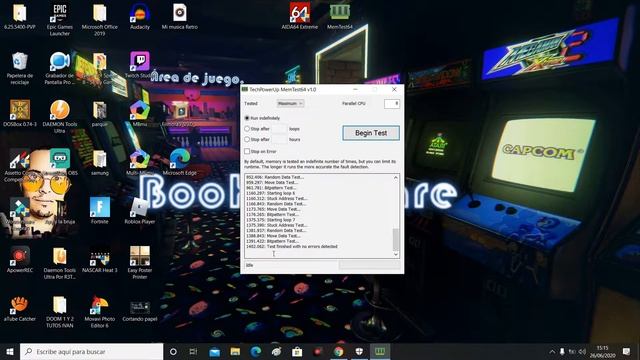Click the log scrollbar down arrow
The height and width of the screenshot is (360, 640).
point(396,254)
